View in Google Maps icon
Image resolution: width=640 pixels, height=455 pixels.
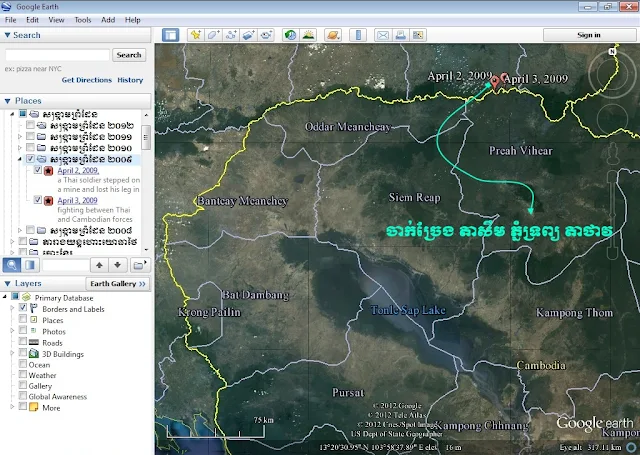[418, 35]
